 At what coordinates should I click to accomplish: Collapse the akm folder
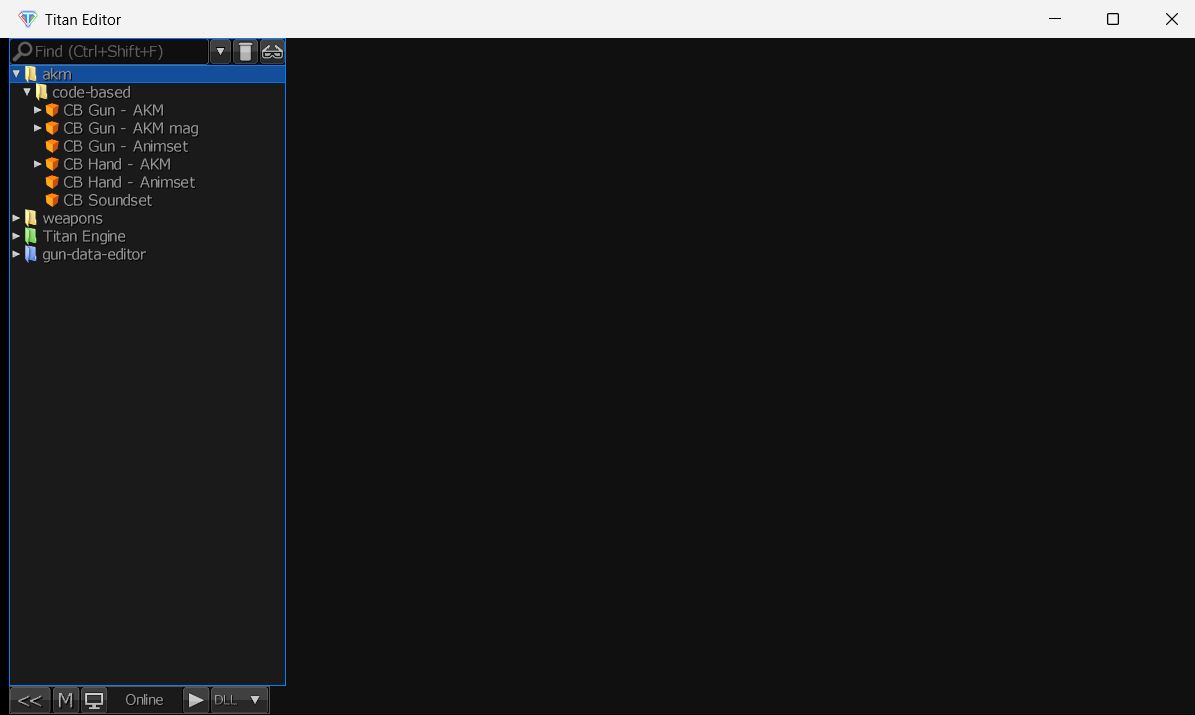tap(16, 74)
